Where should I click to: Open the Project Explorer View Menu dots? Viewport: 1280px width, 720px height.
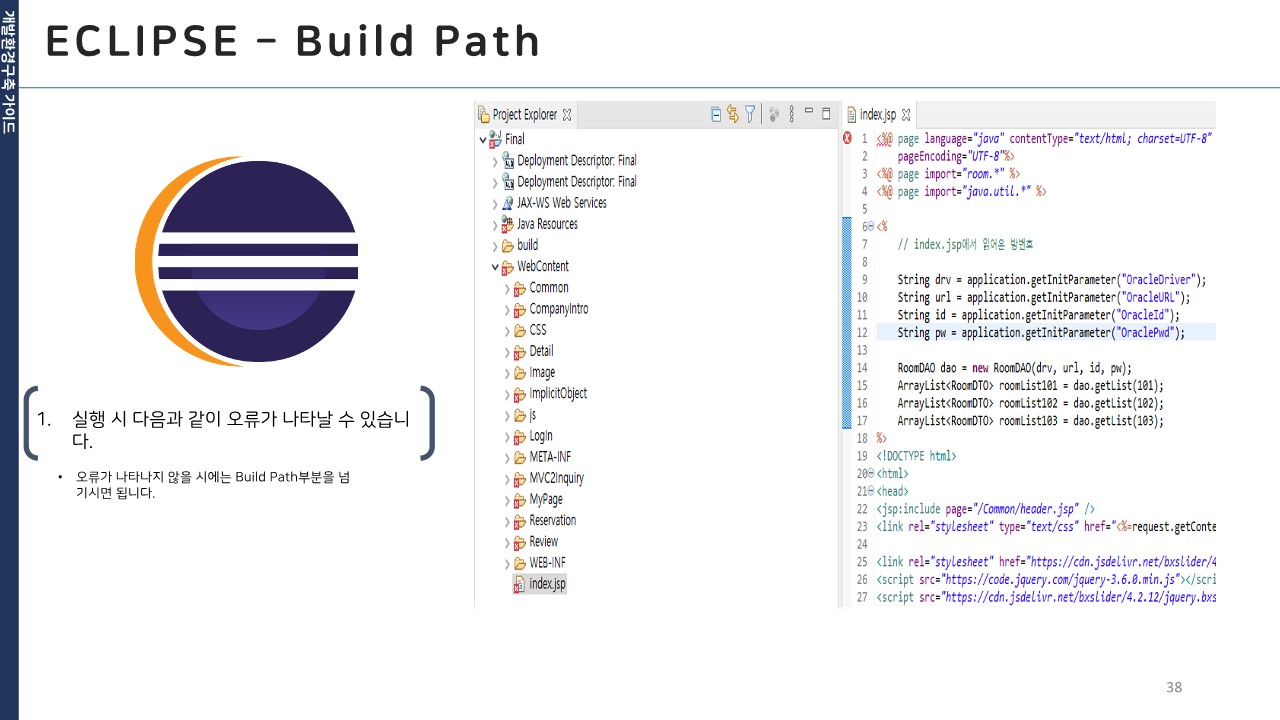point(792,114)
